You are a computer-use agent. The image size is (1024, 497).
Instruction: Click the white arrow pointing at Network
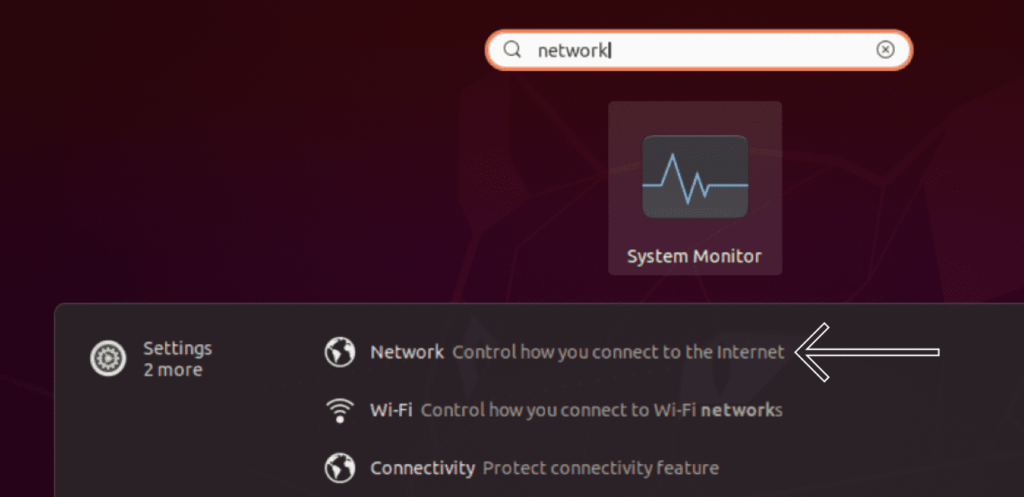tap(866, 352)
